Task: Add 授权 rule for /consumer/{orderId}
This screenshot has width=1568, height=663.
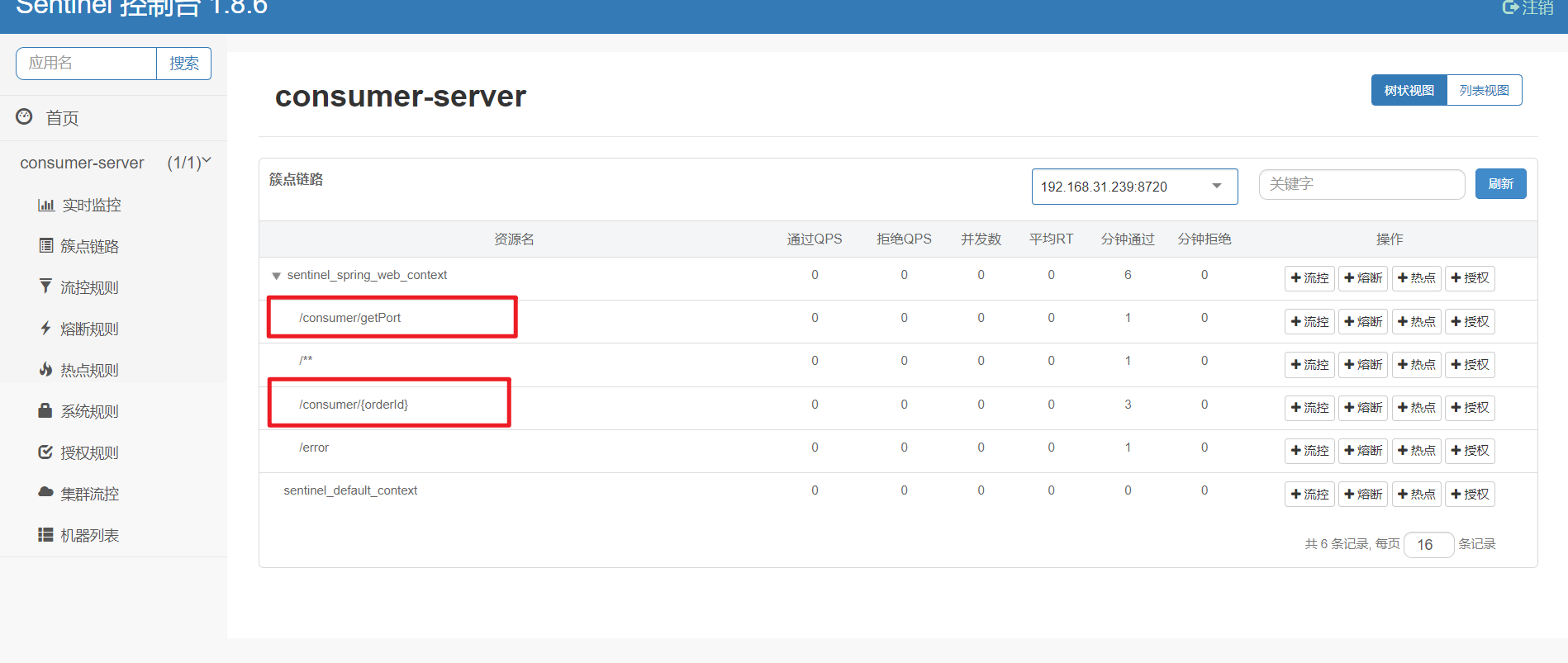Action: point(1470,407)
